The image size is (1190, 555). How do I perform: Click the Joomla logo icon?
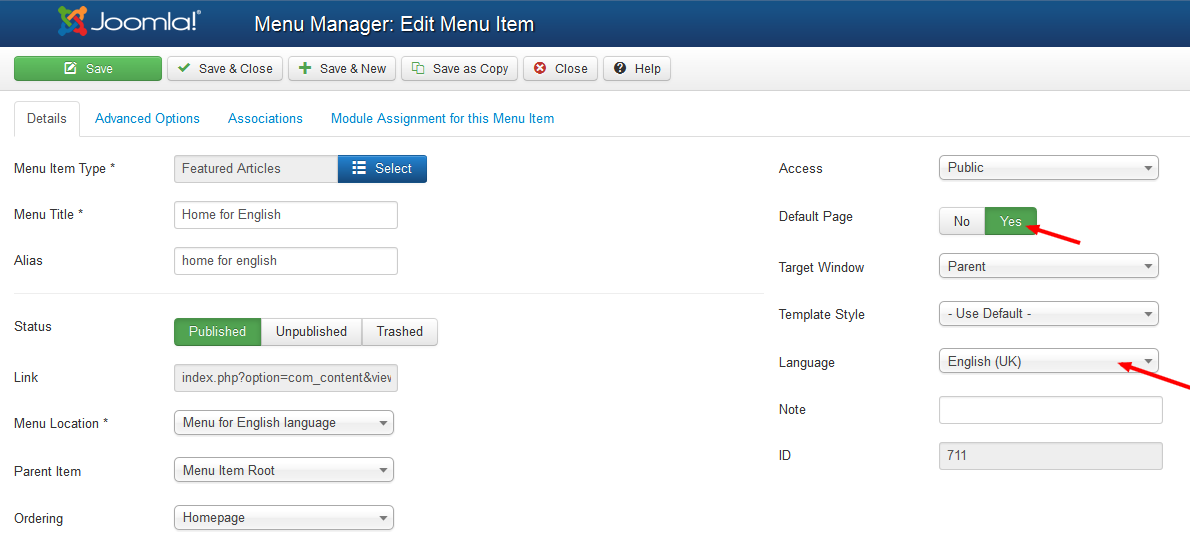point(73,22)
